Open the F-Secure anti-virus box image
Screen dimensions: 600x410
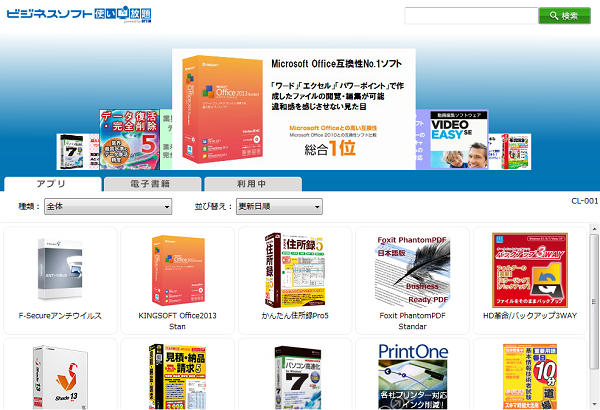pos(60,269)
